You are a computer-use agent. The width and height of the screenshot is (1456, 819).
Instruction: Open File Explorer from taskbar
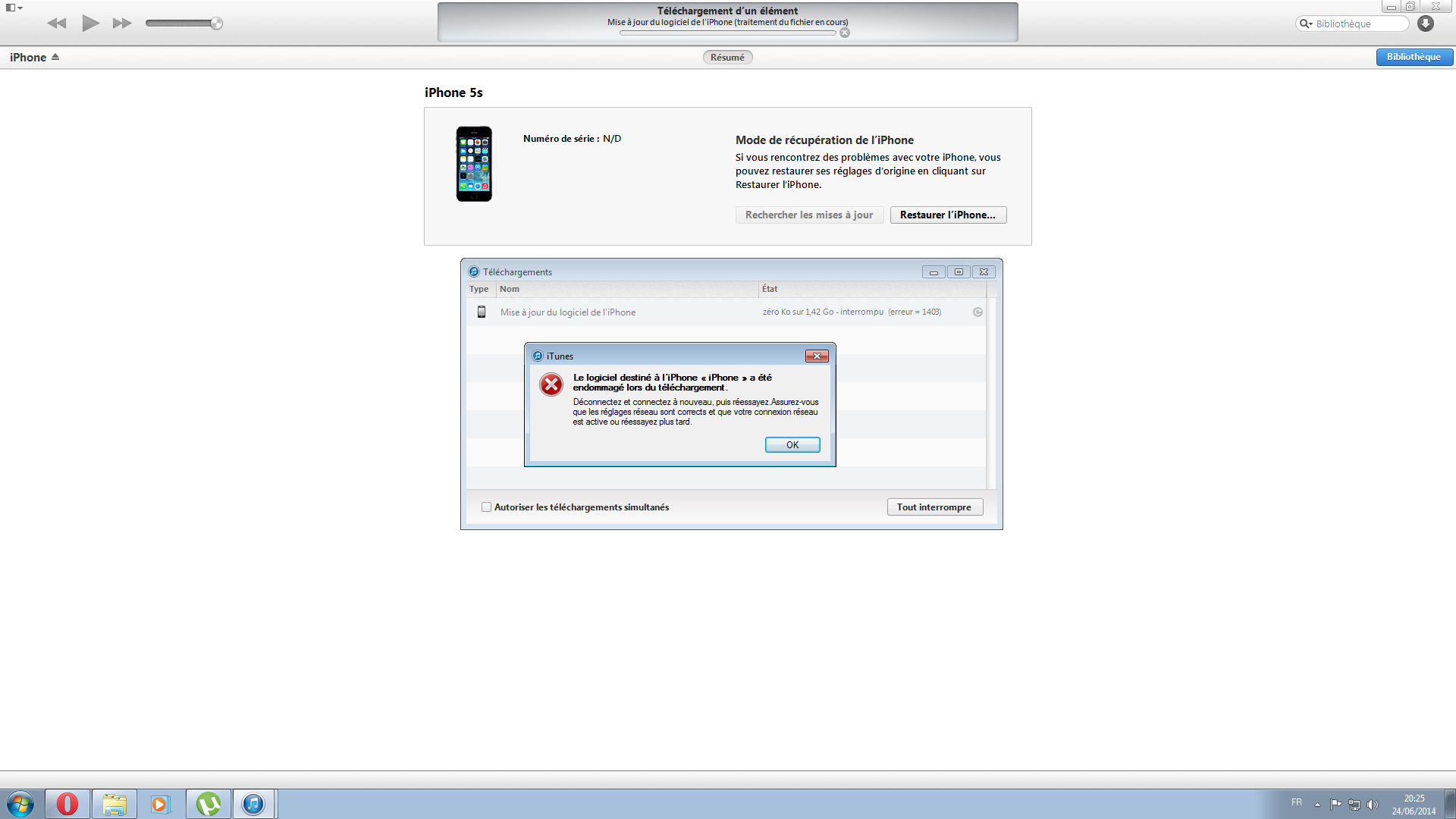pos(115,804)
